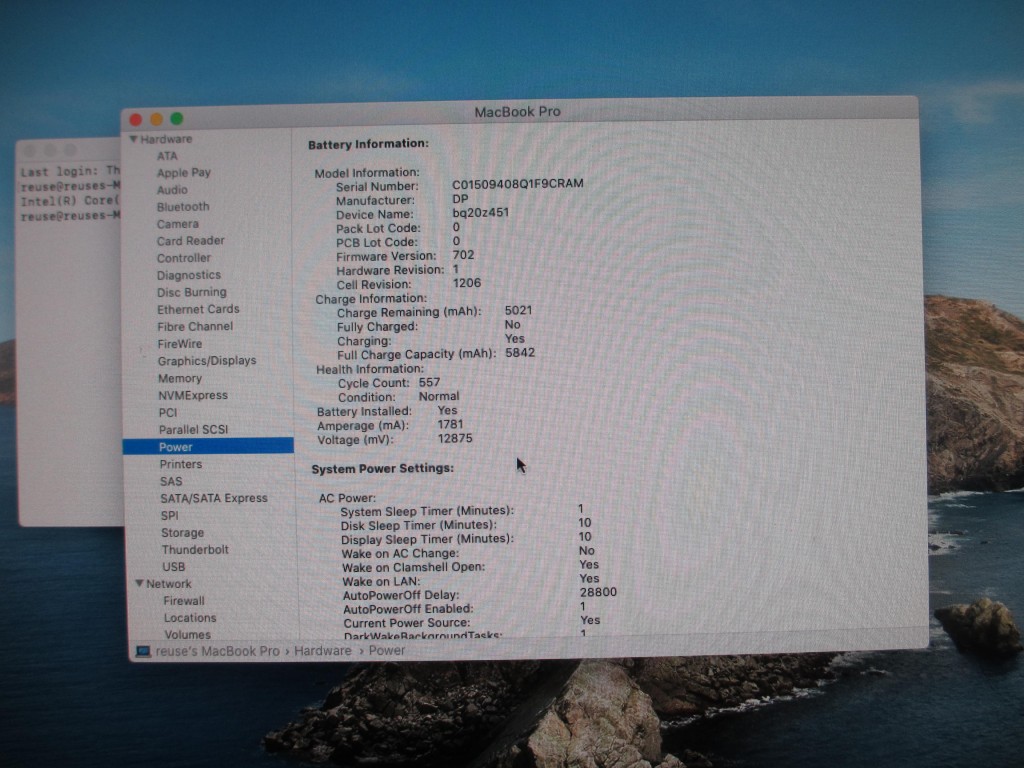1024x768 pixels.
Task: Click the voltage value 12875
Action: point(455,438)
